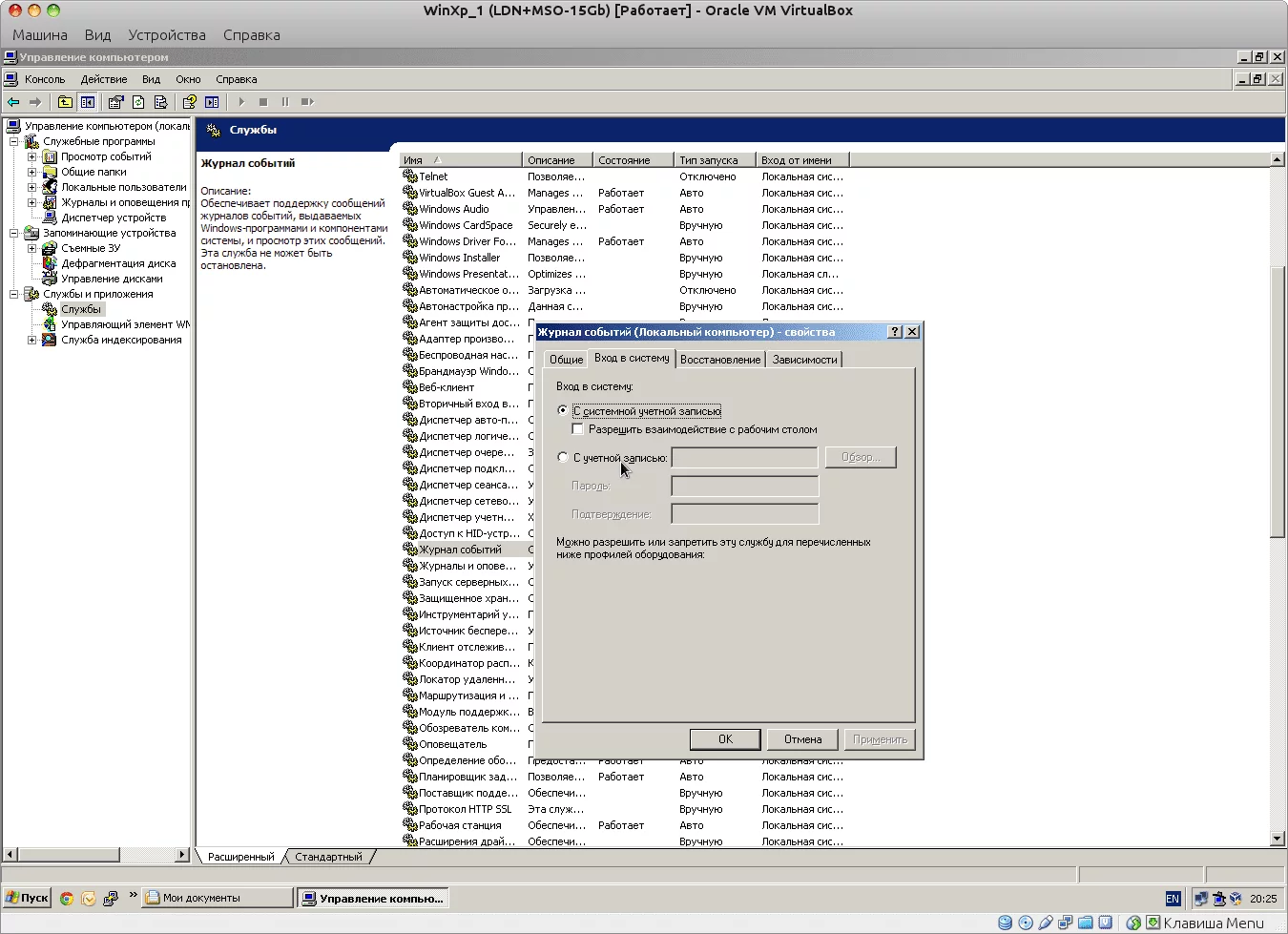Click the Back arrow toolbar icon
1288x934 pixels.
tap(13, 102)
